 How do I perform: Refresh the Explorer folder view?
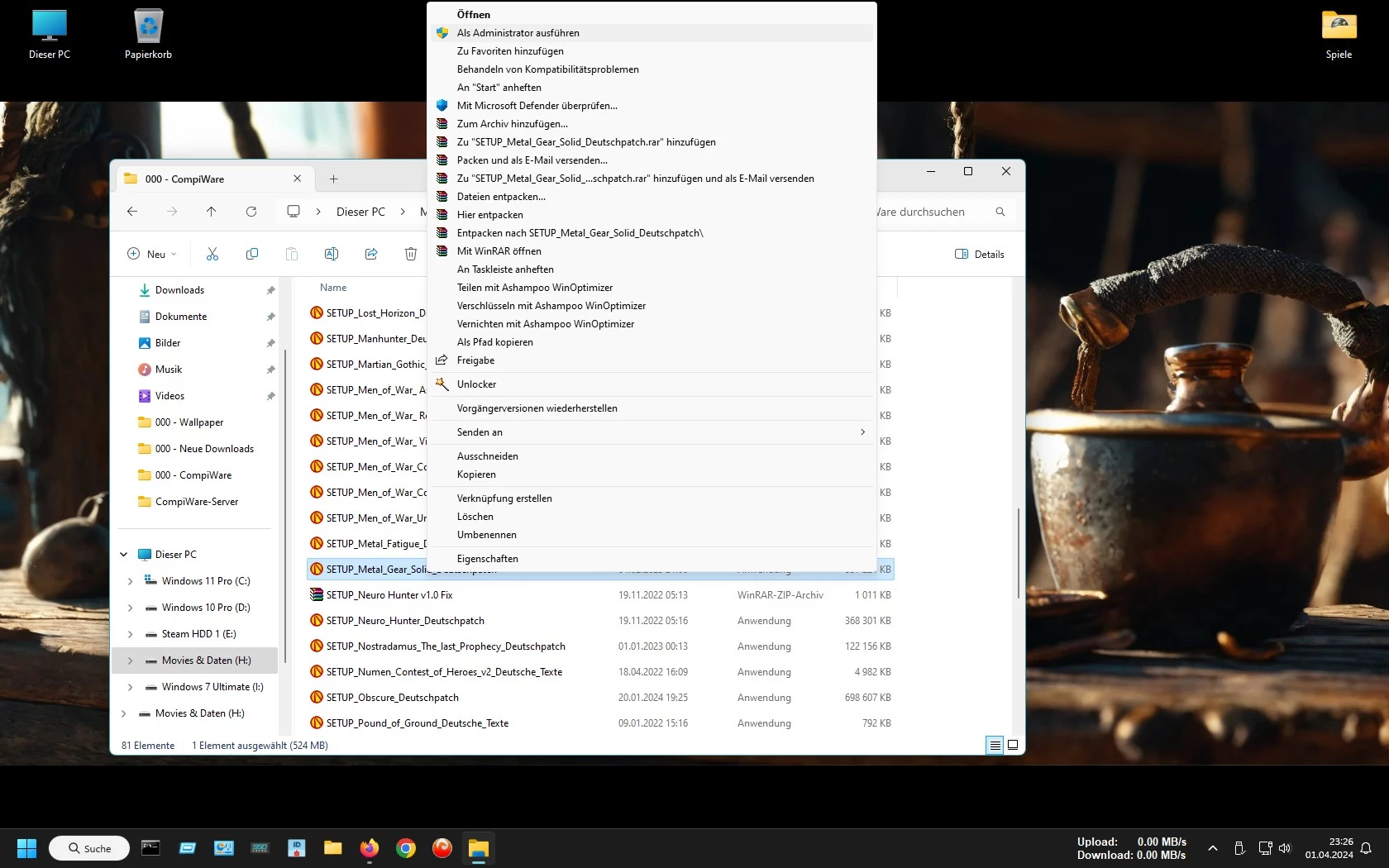[251, 212]
